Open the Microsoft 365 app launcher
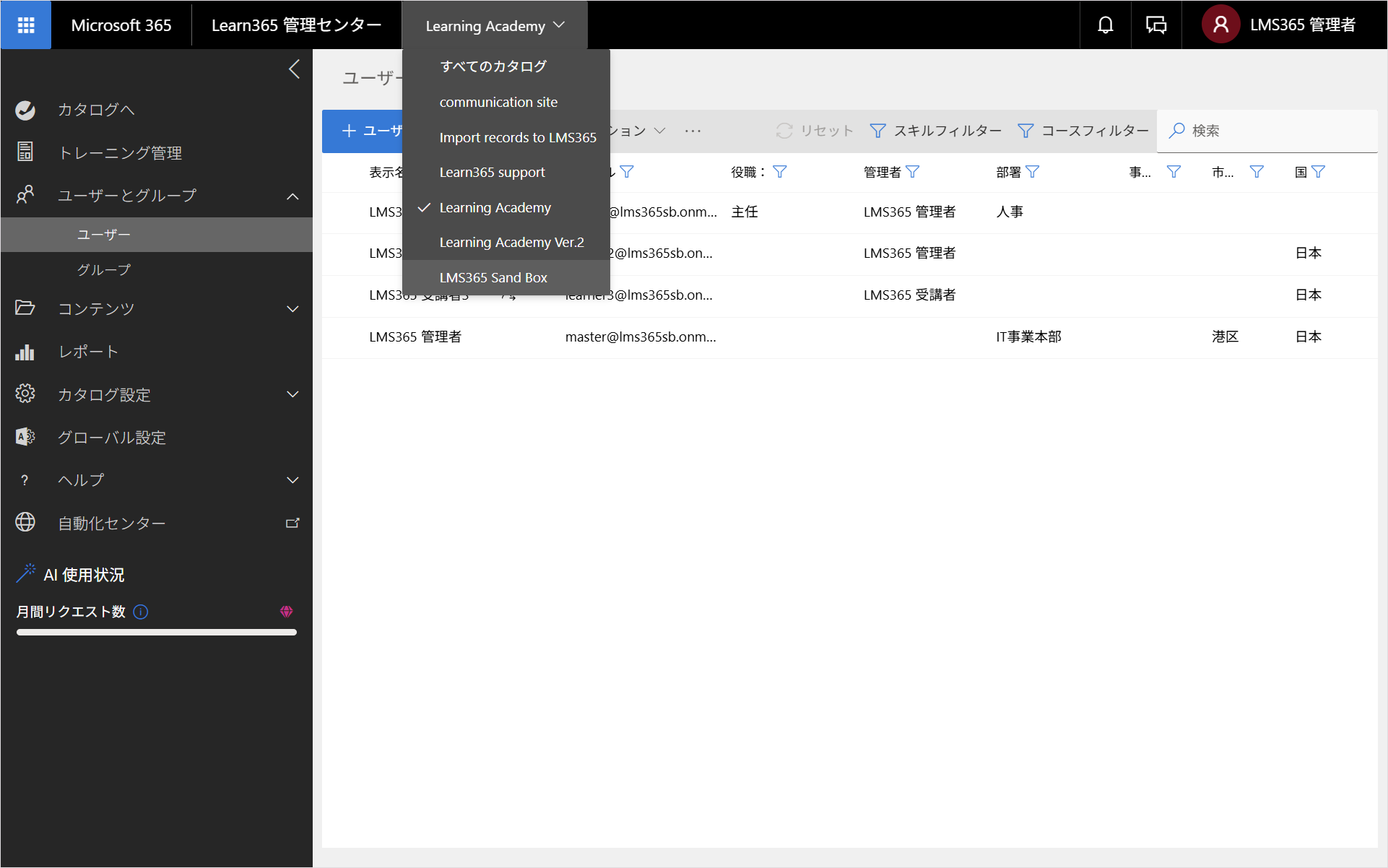This screenshot has height=868, width=1388. (26, 25)
